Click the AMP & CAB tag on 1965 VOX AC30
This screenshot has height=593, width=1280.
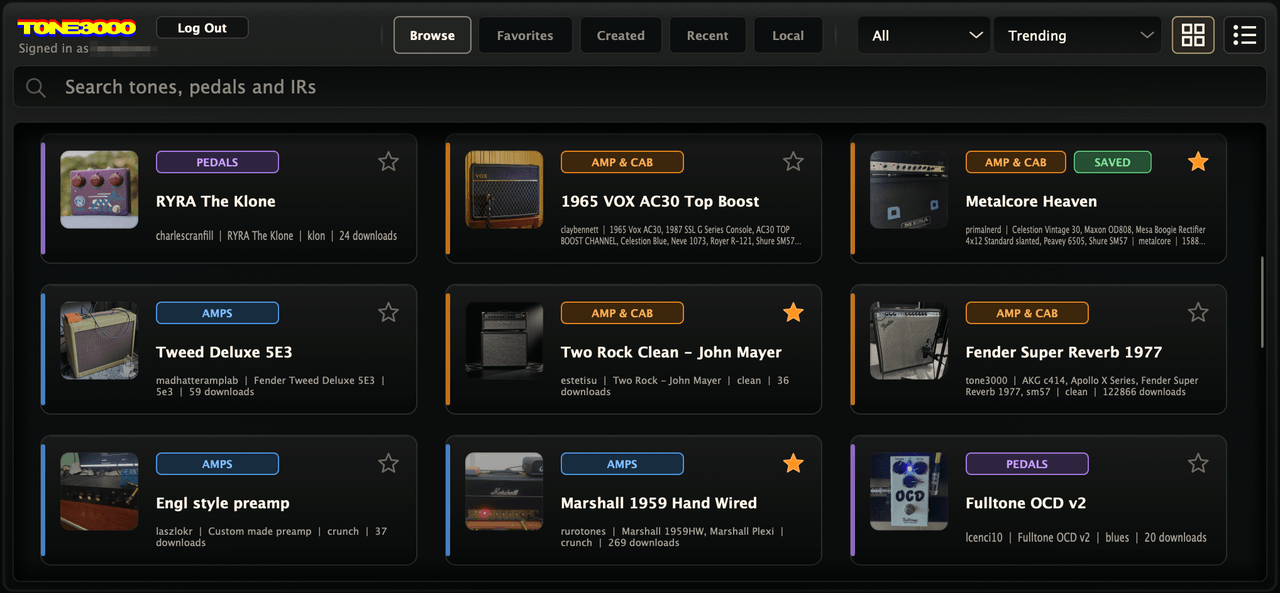(x=622, y=162)
